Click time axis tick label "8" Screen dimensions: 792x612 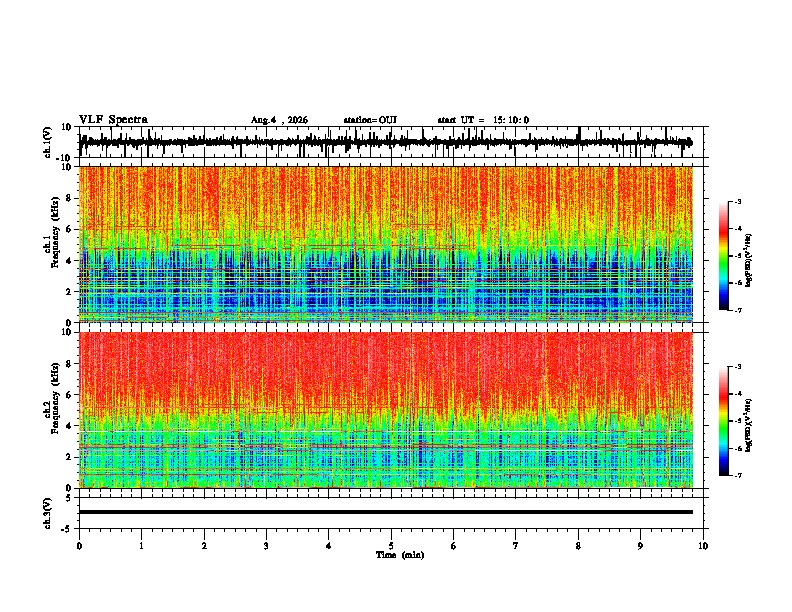[578, 546]
